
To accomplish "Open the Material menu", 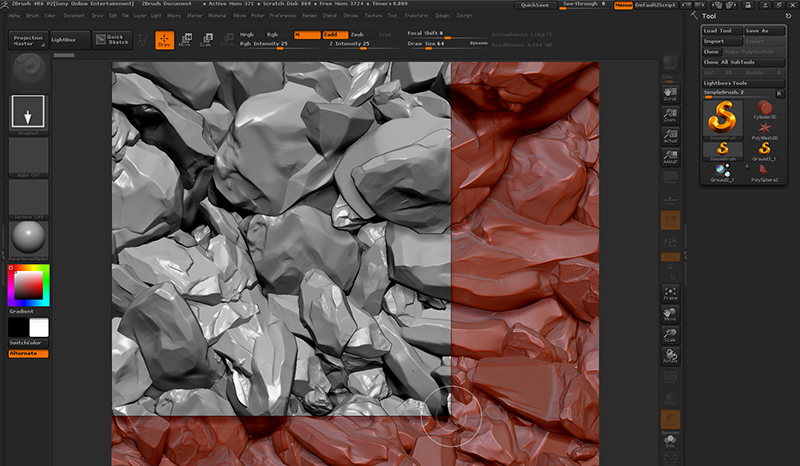I will pyautogui.click(x=217, y=16).
